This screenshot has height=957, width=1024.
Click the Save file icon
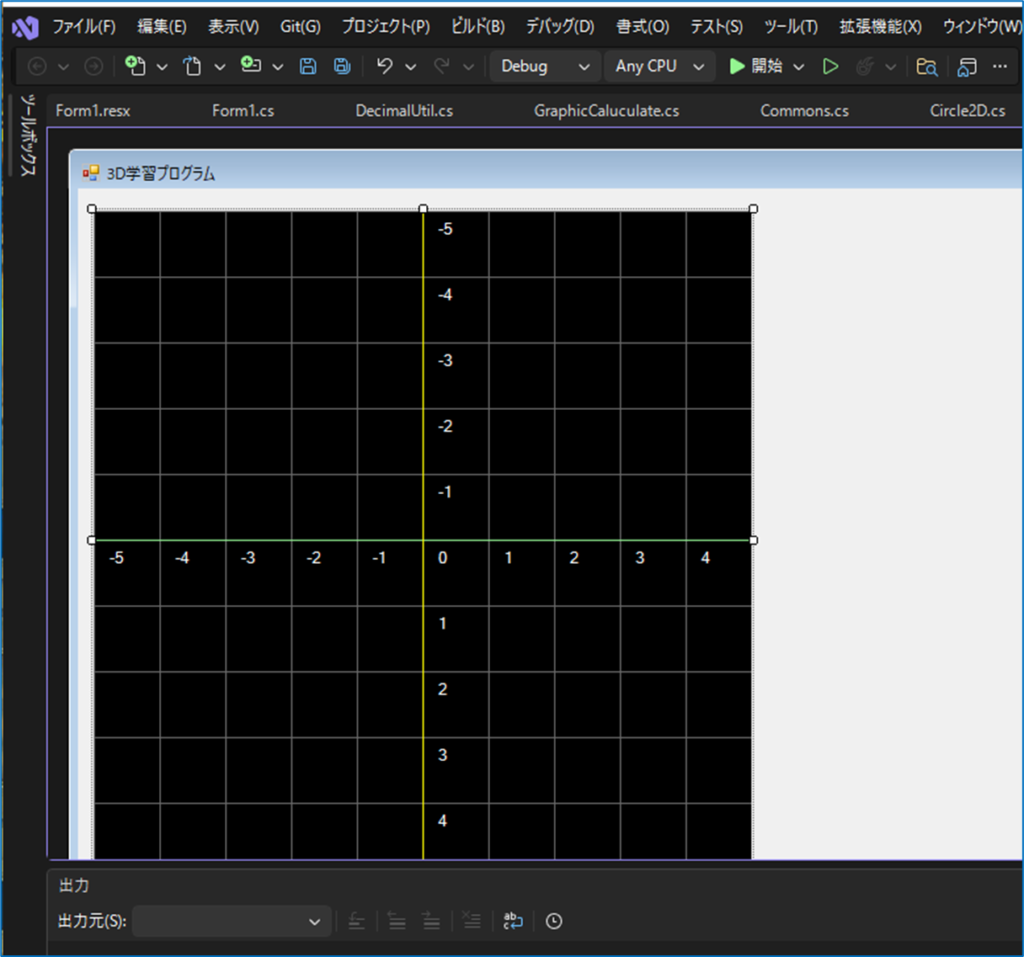click(x=308, y=66)
